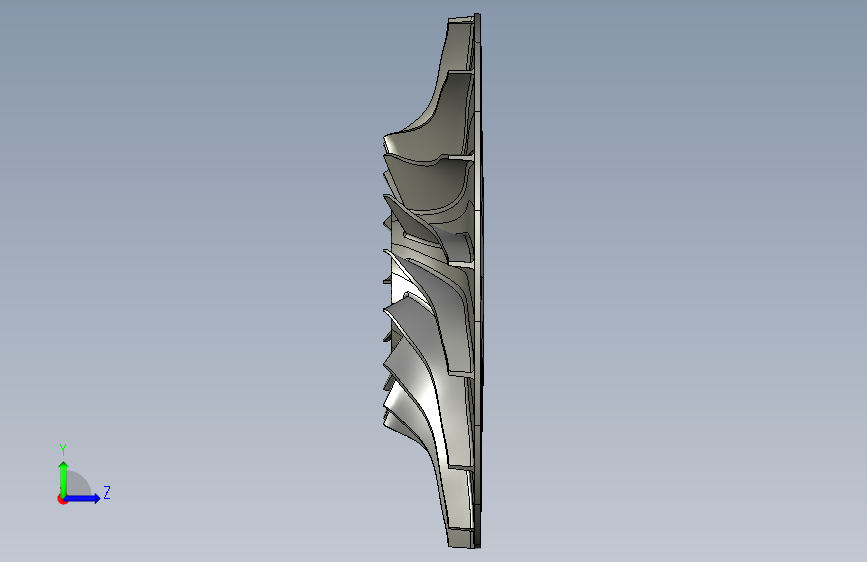Click the red X axis dot at the triad origin
The width and height of the screenshot is (867, 562).
[x=62, y=499]
